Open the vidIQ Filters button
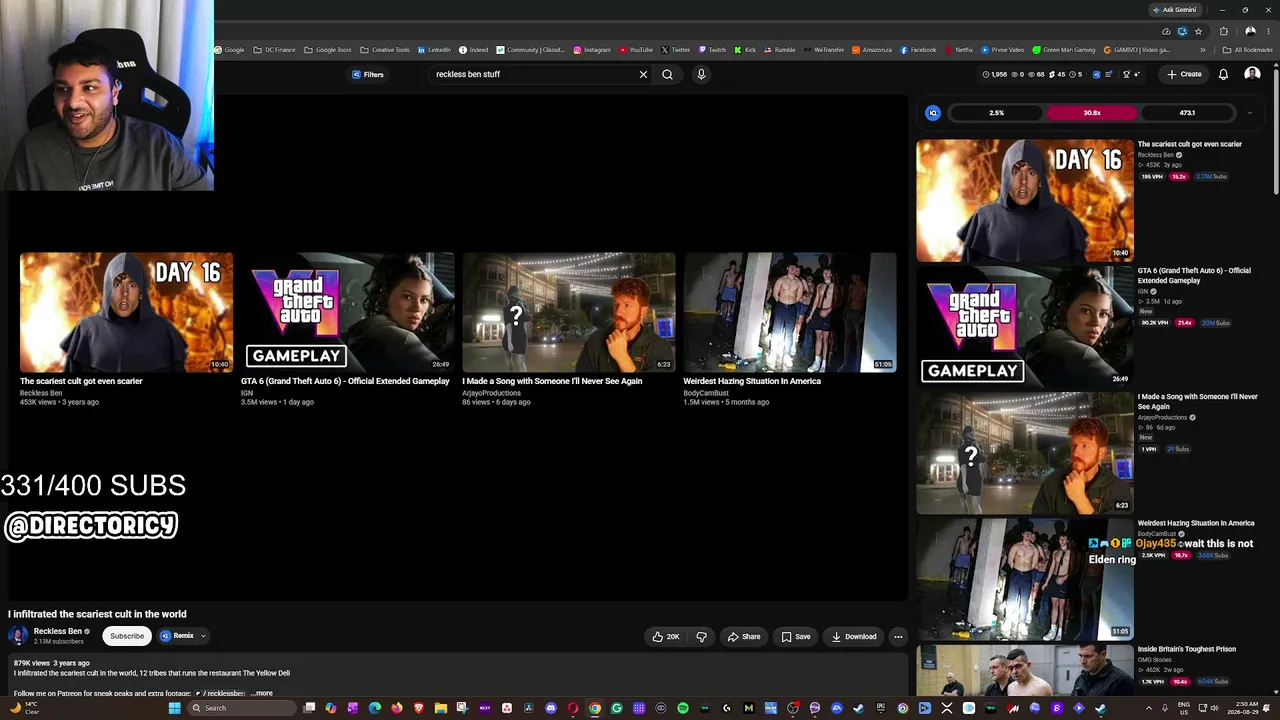The height and width of the screenshot is (720, 1280). 367,74
